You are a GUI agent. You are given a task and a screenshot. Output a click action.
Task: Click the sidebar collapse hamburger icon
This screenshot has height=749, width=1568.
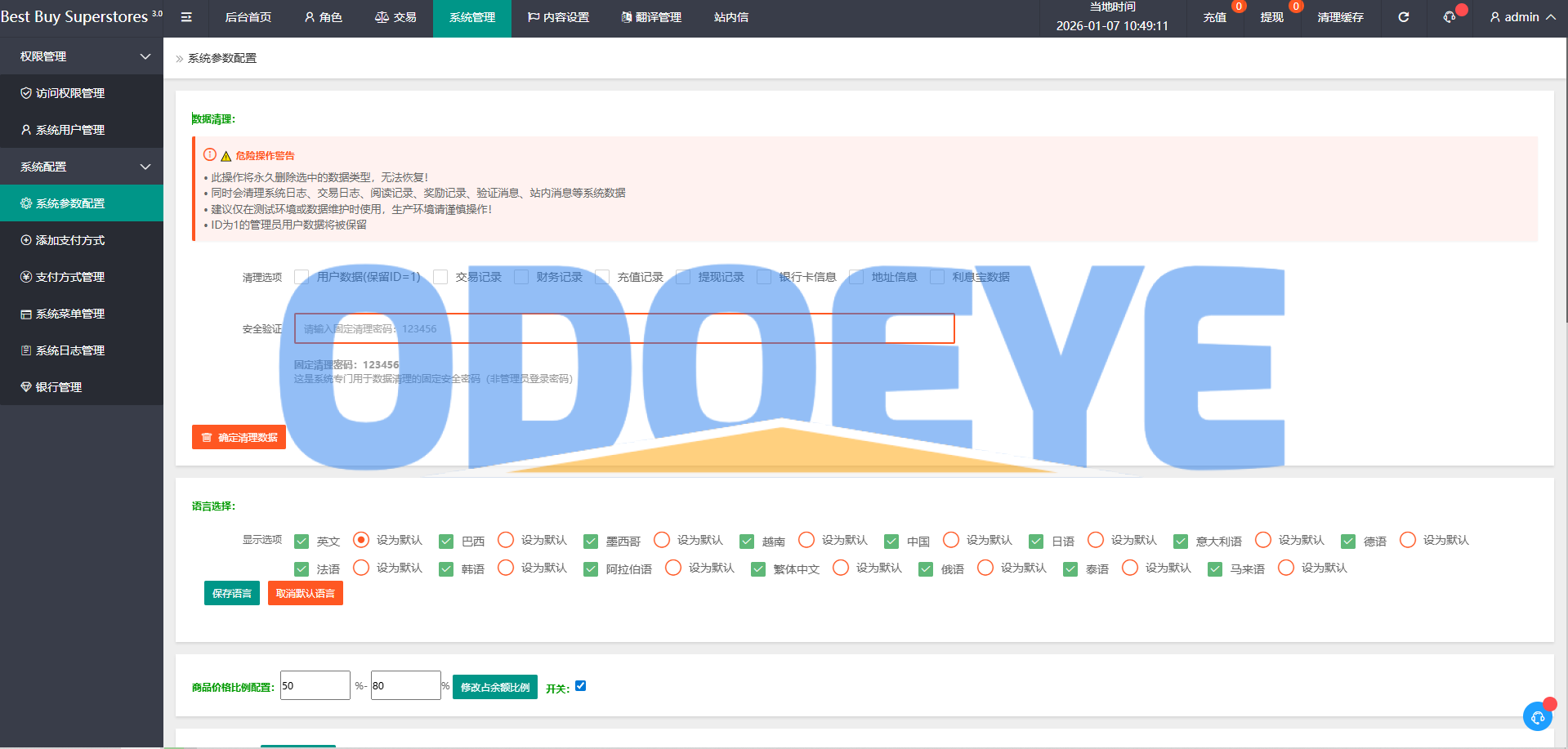(186, 17)
